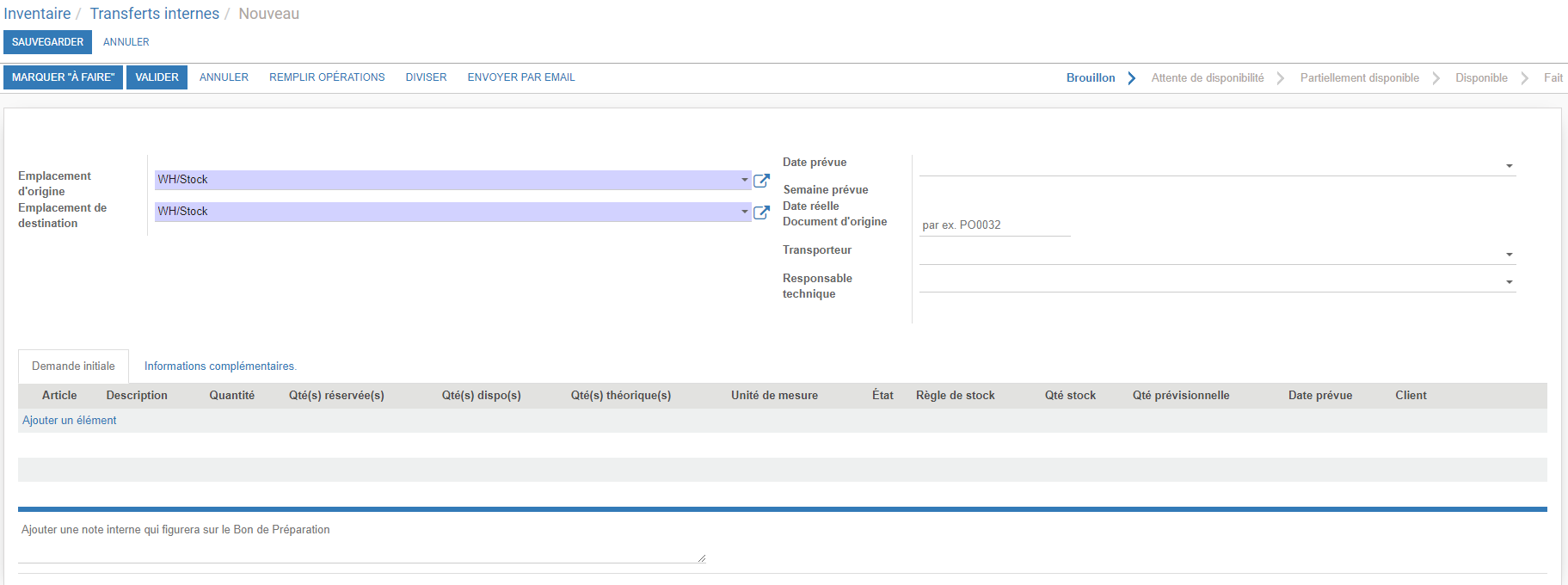Open external link for Emplacement de destination
The height and width of the screenshot is (585, 1568).
[761, 212]
